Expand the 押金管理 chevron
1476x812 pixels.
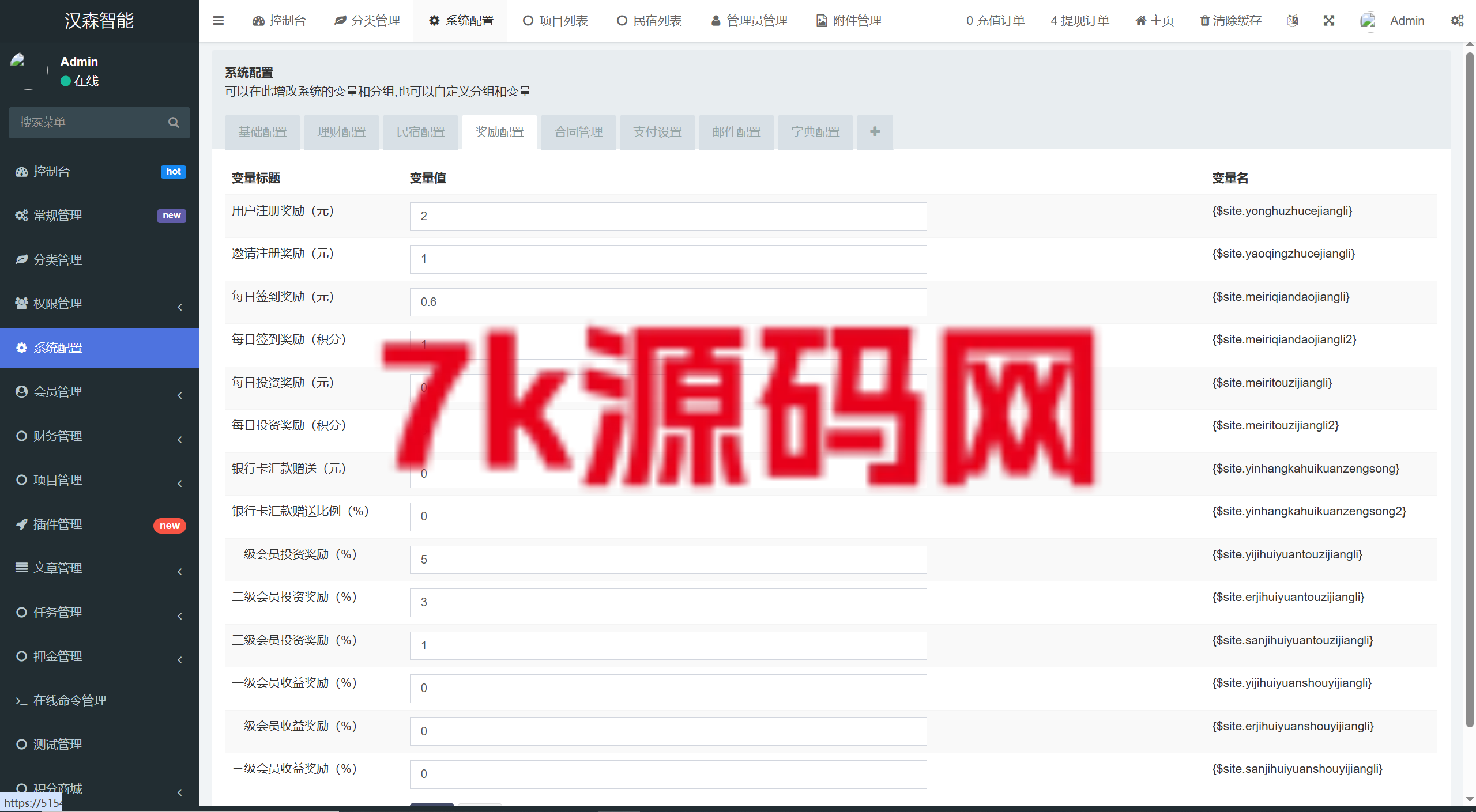[180, 660]
